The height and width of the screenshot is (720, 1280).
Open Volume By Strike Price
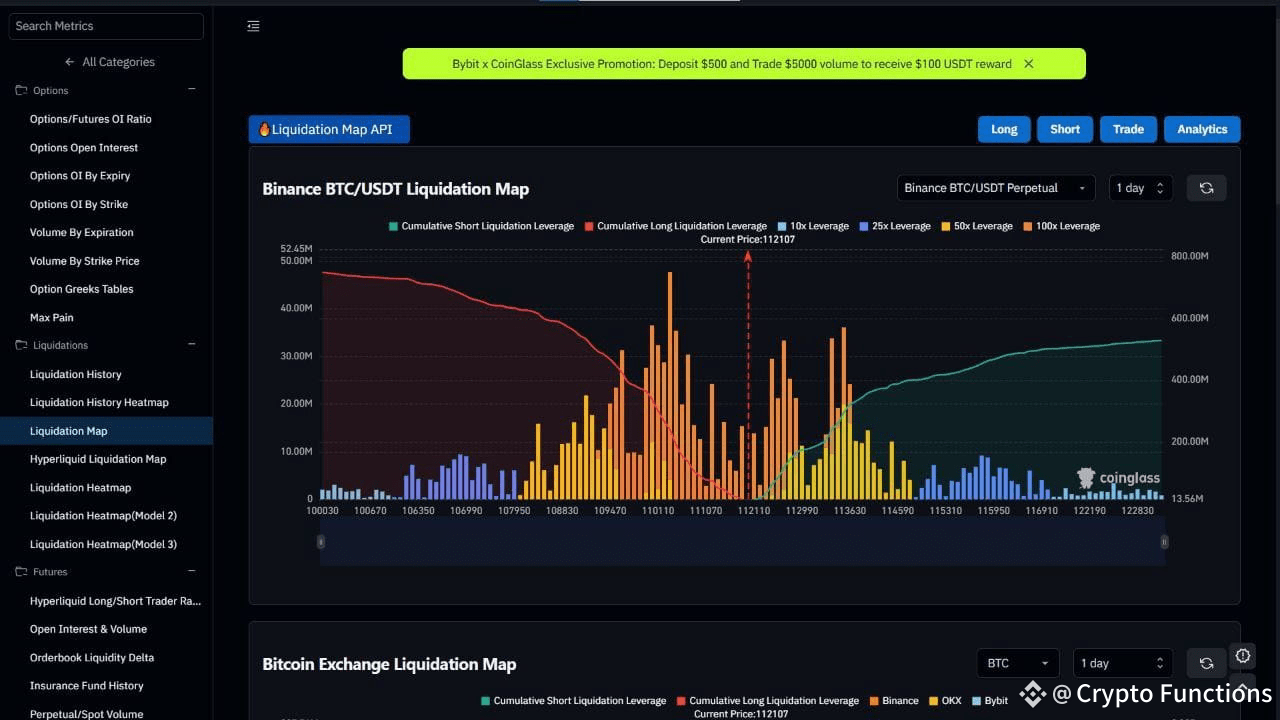pos(85,261)
